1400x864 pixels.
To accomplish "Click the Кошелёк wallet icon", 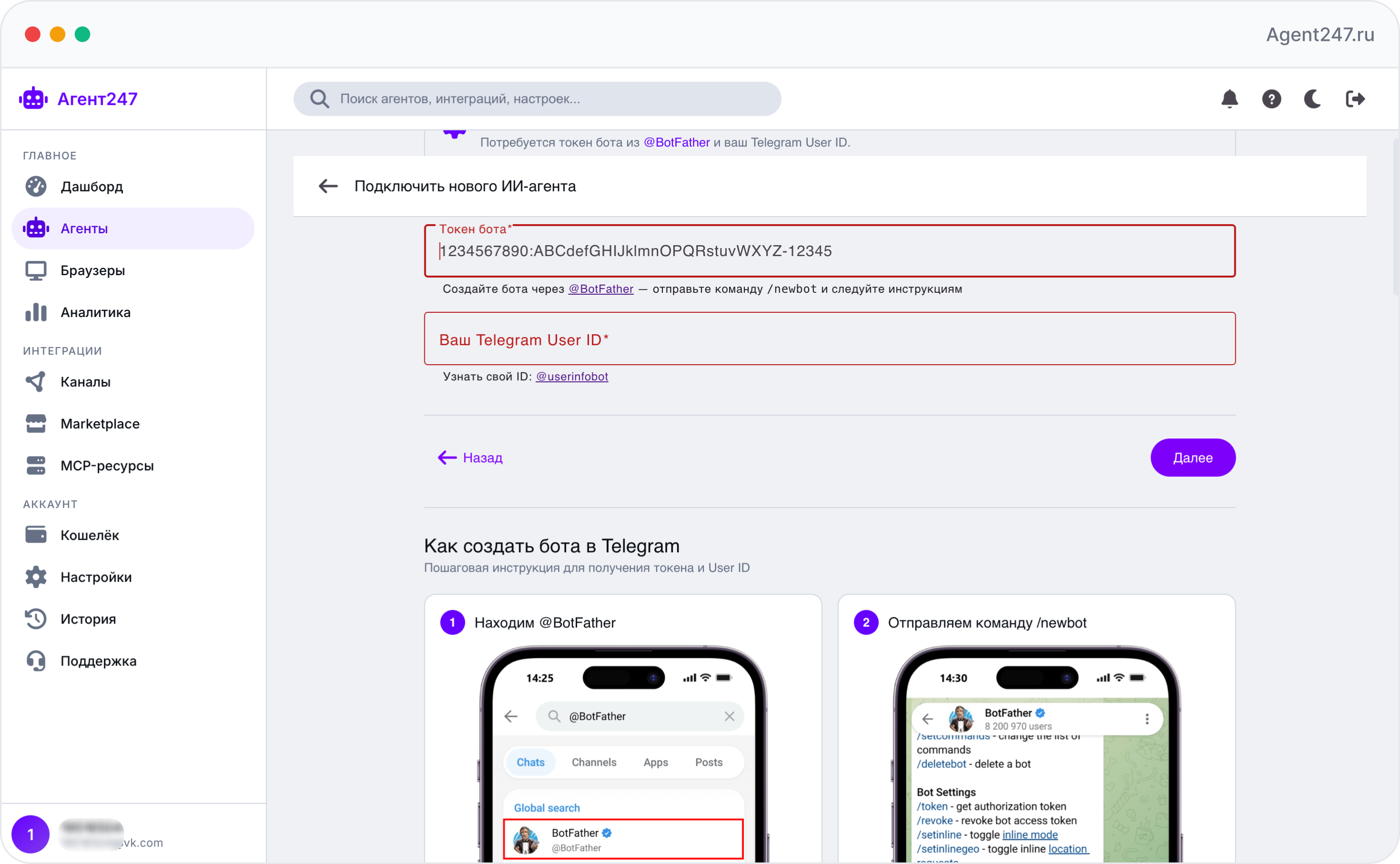I will tap(36, 535).
